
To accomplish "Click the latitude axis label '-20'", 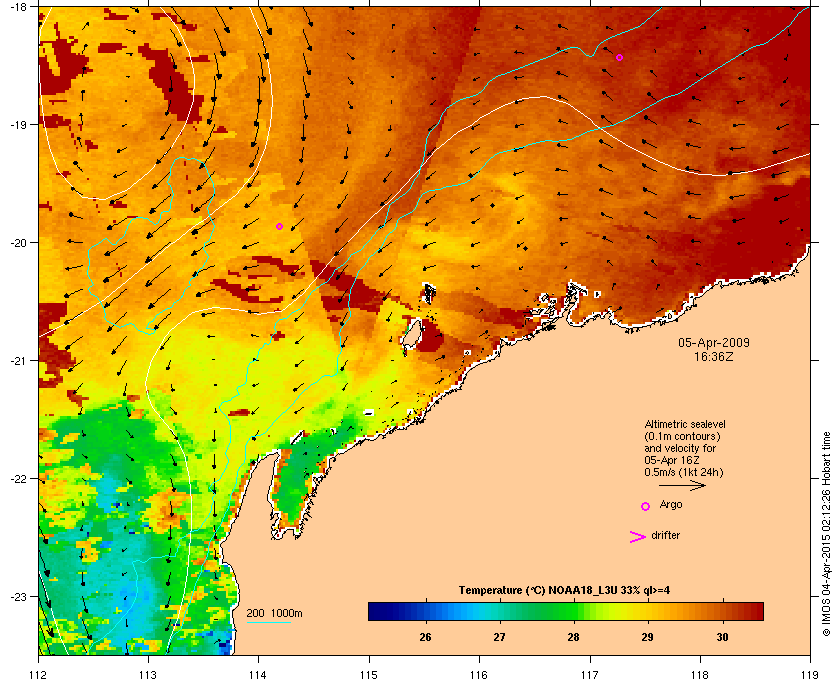I will tap(19, 242).
